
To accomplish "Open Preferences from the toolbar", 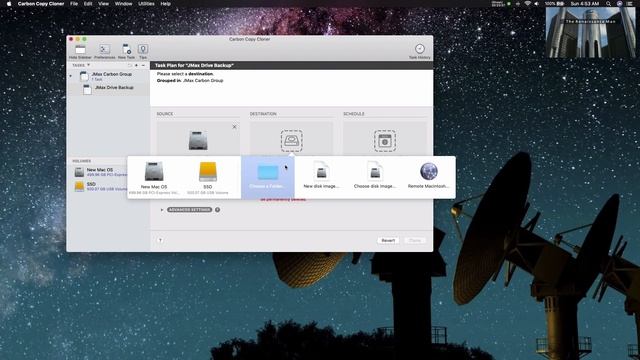I will pos(104,51).
